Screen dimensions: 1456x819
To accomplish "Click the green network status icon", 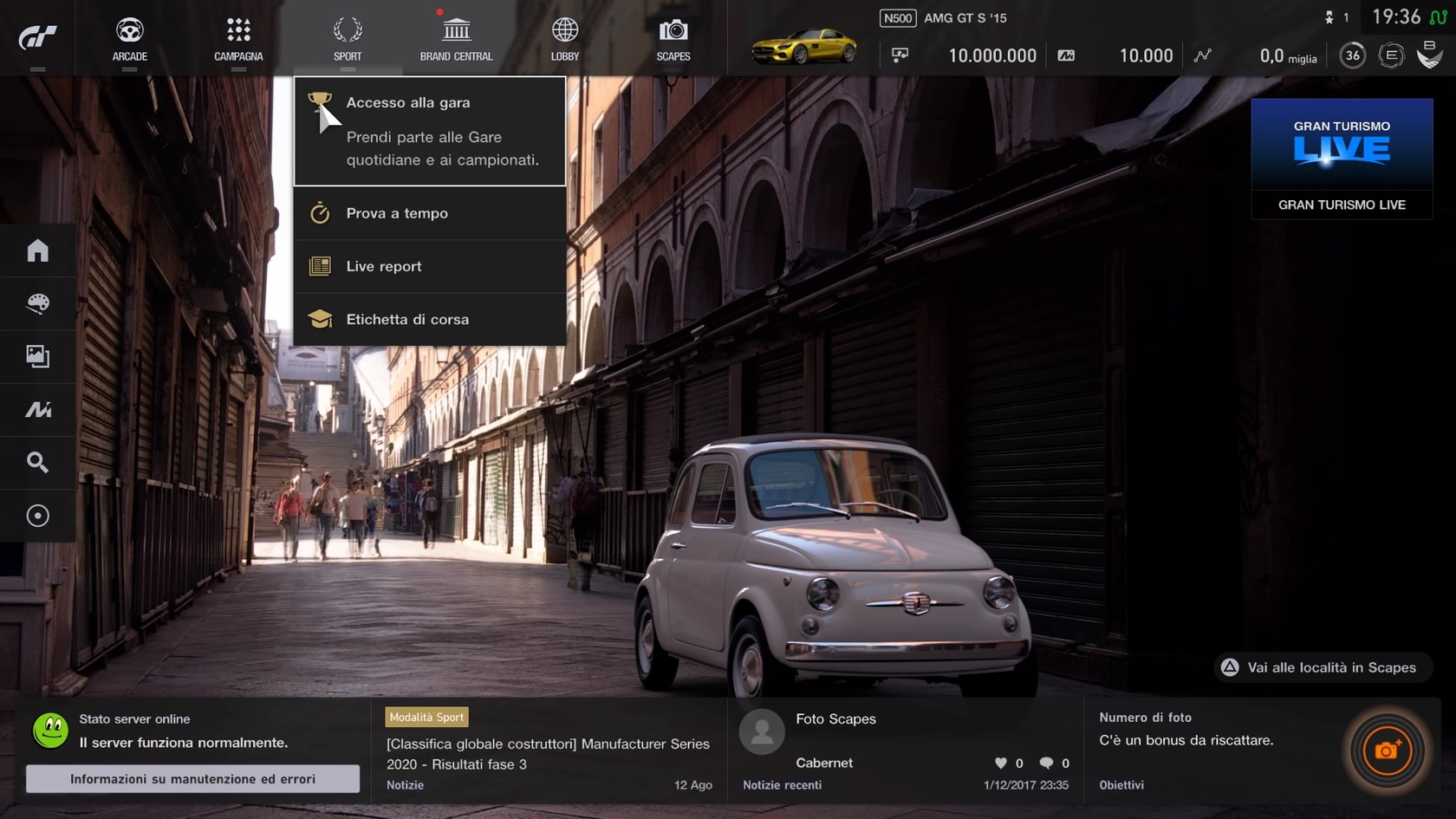I will 1439,17.
